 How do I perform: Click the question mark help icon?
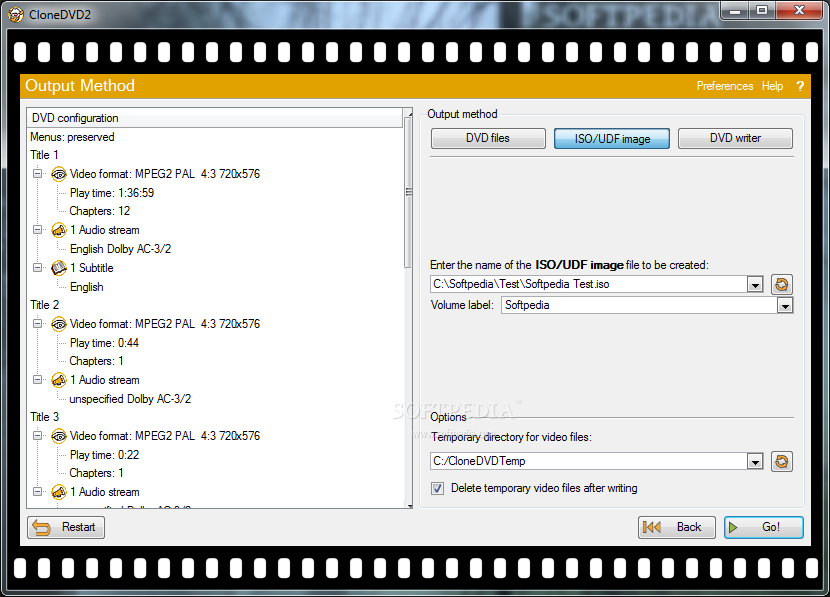coord(800,86)
